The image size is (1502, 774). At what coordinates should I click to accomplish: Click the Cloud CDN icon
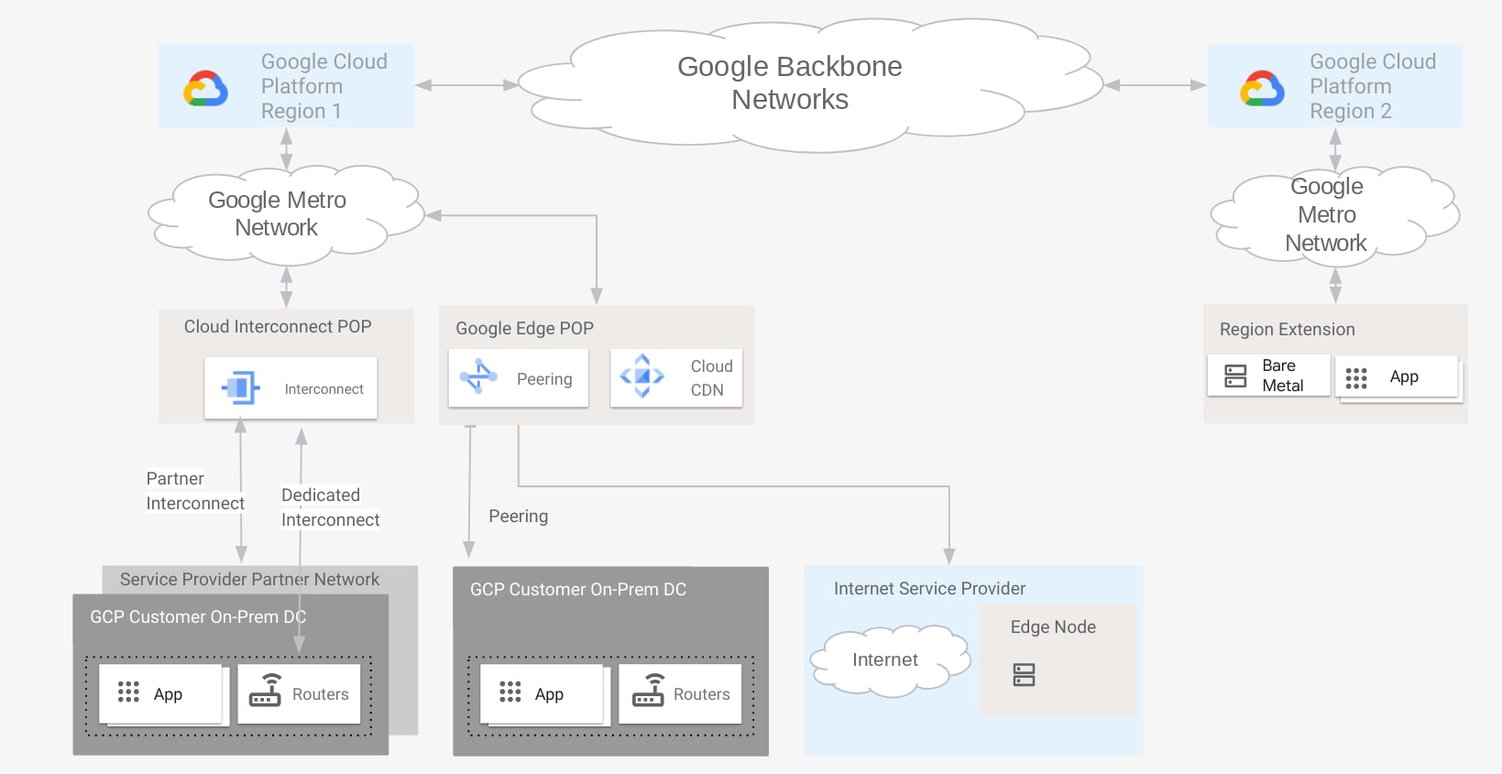click(641, 377)
